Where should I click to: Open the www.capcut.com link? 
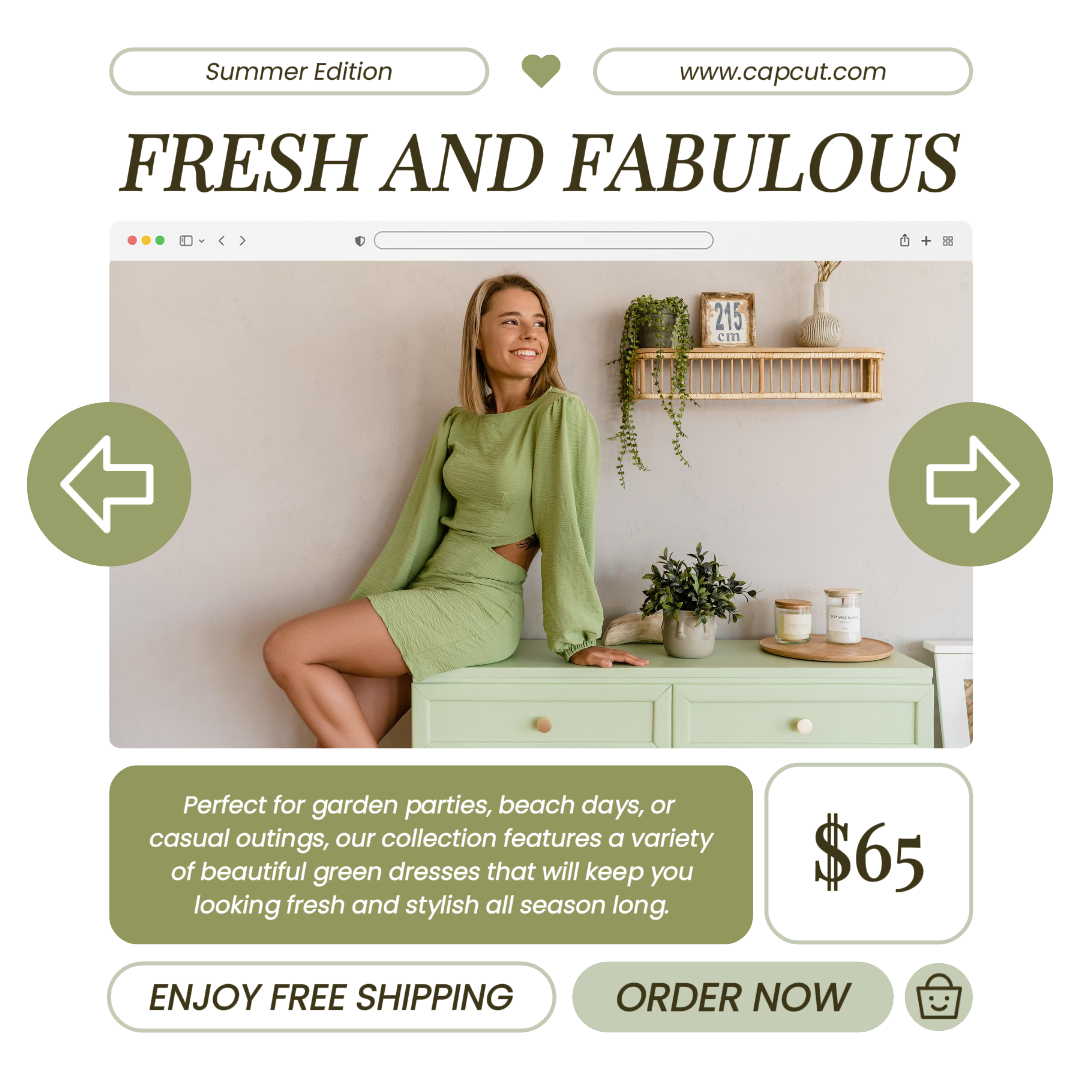point(782,71)
